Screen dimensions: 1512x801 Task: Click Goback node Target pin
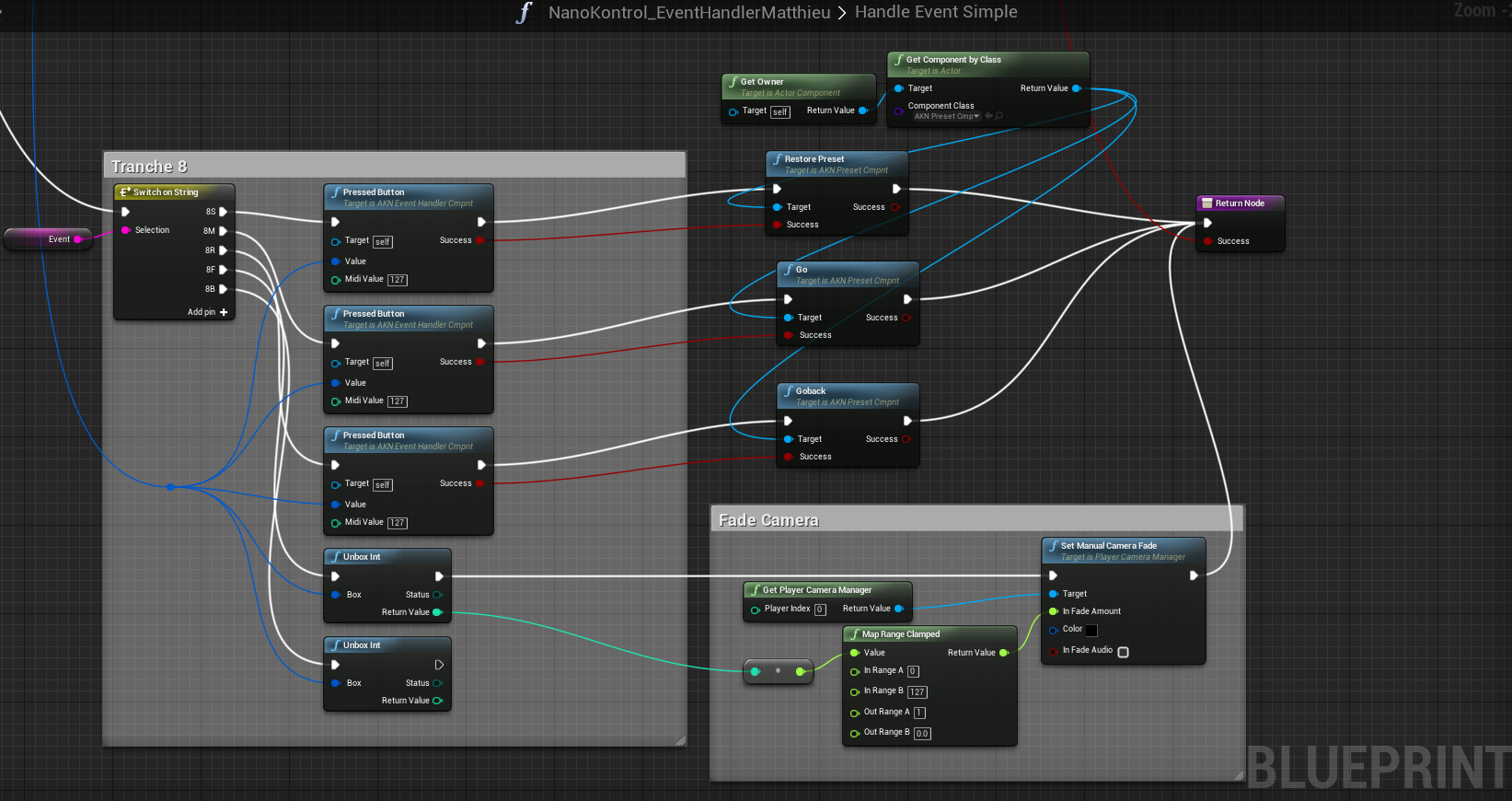[789, 439]
